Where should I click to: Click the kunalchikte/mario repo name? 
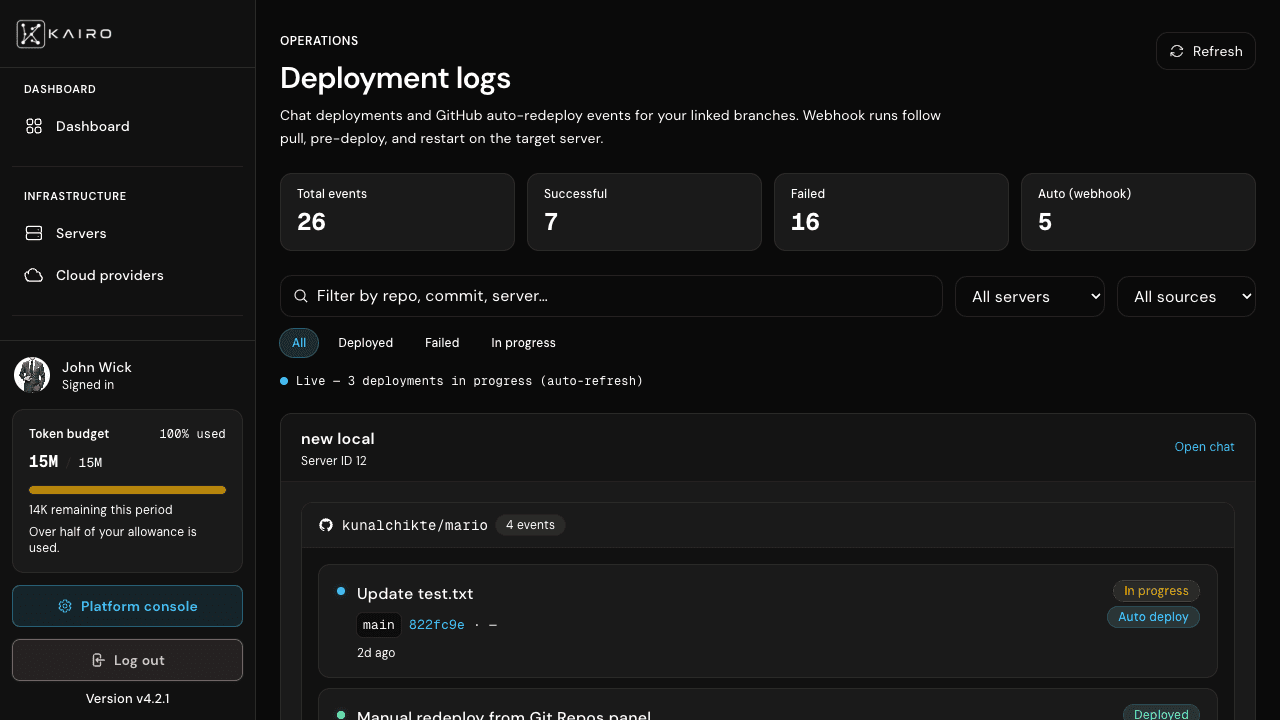[x=415, y=525]
